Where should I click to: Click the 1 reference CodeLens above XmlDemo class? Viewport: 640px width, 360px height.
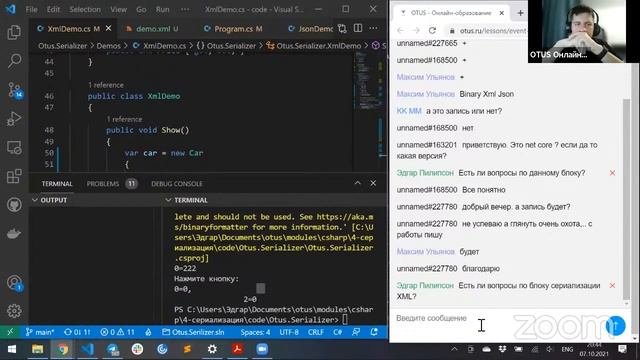point(106,85)
